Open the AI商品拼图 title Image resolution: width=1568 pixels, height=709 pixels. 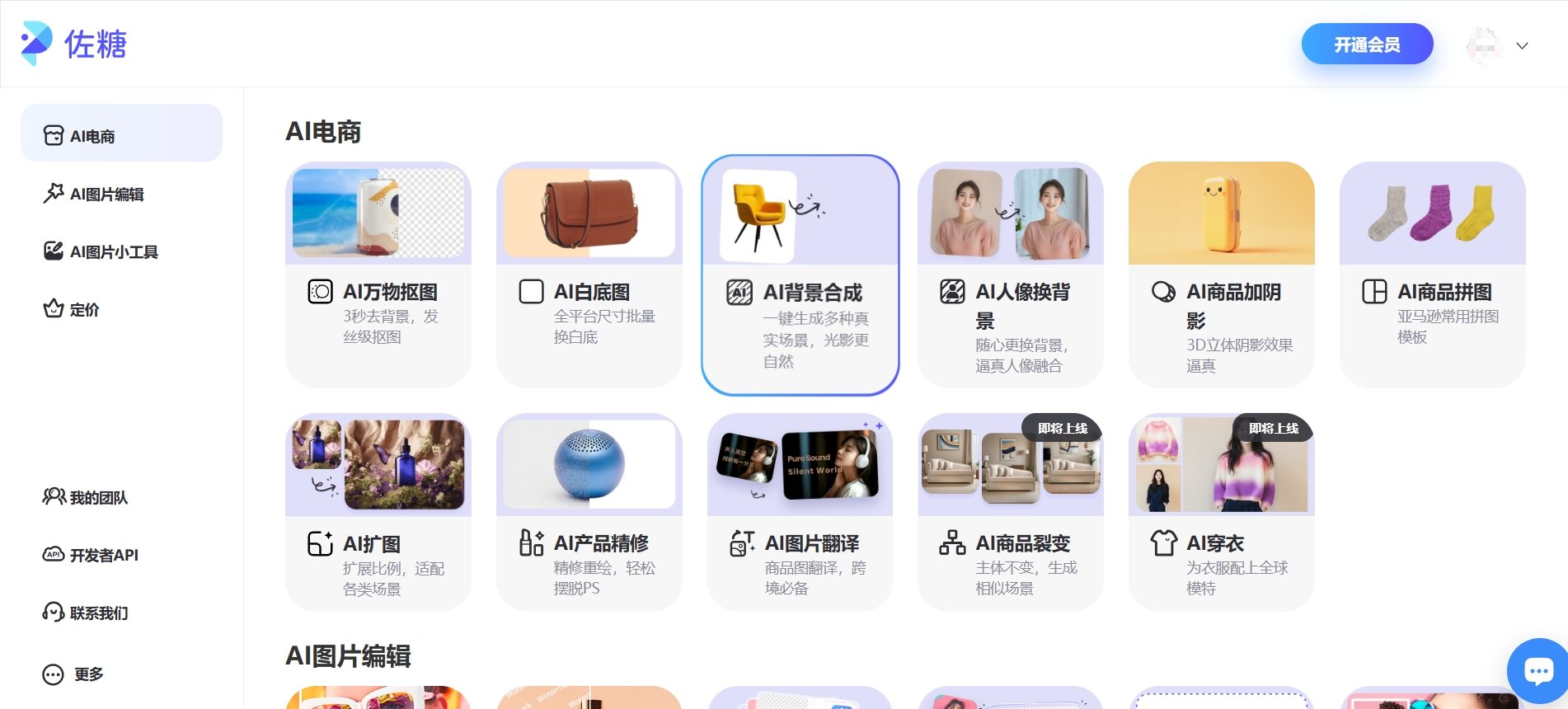pyautogui.click(x=1444, y=292)
